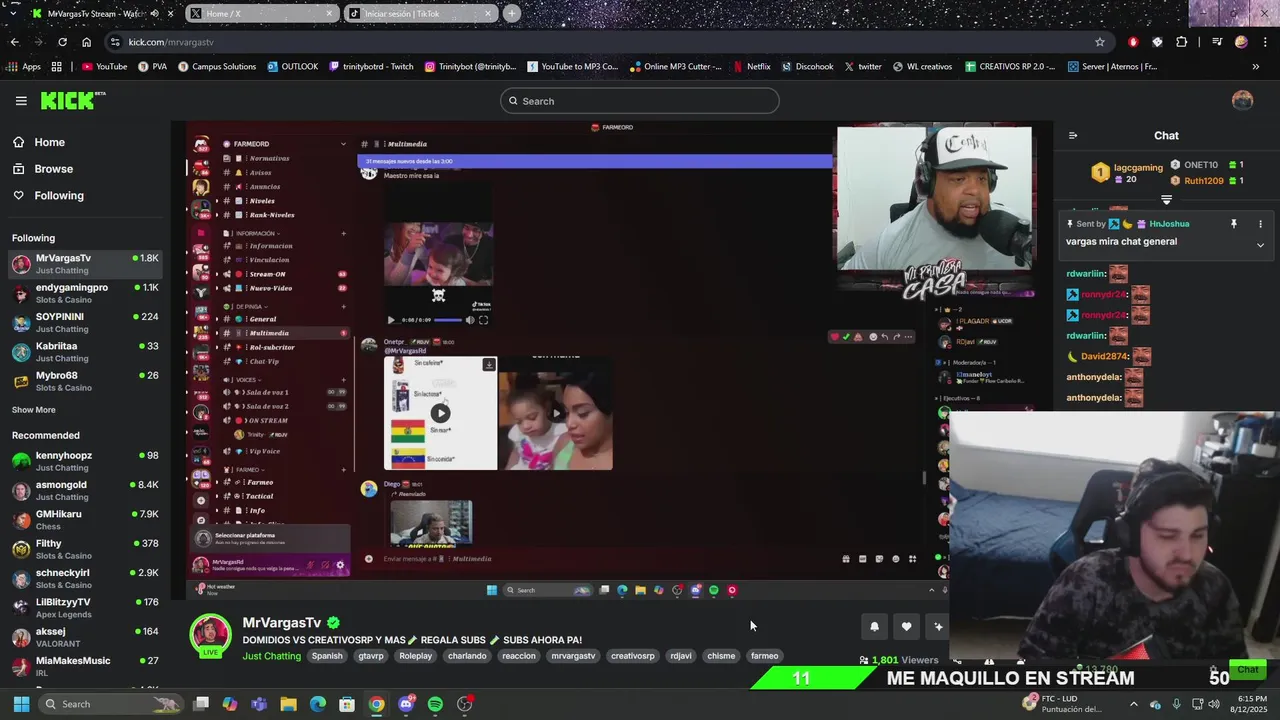Click the browser home button
Screen dimensions: 1280x720
[86, 42]
